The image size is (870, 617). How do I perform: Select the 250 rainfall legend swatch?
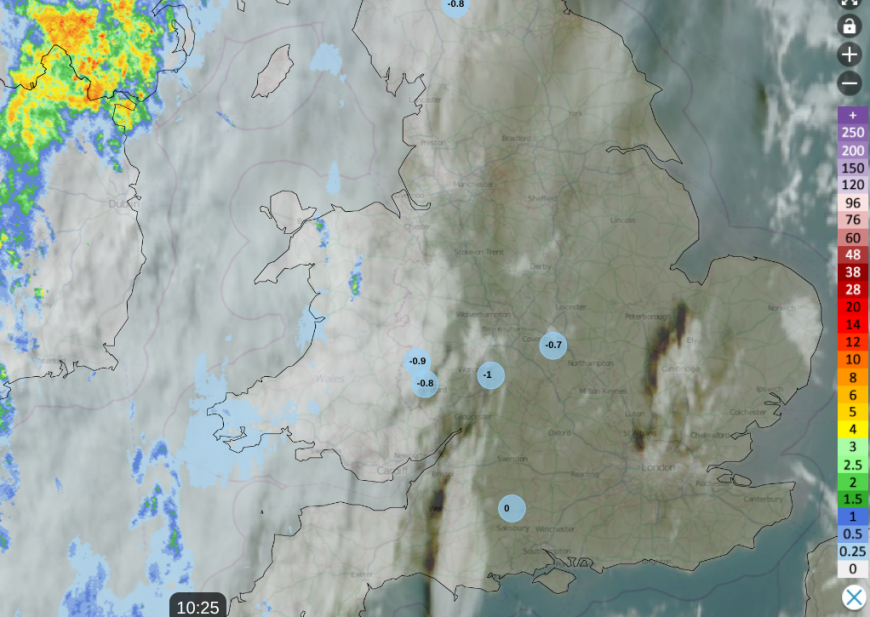(853, 133)
